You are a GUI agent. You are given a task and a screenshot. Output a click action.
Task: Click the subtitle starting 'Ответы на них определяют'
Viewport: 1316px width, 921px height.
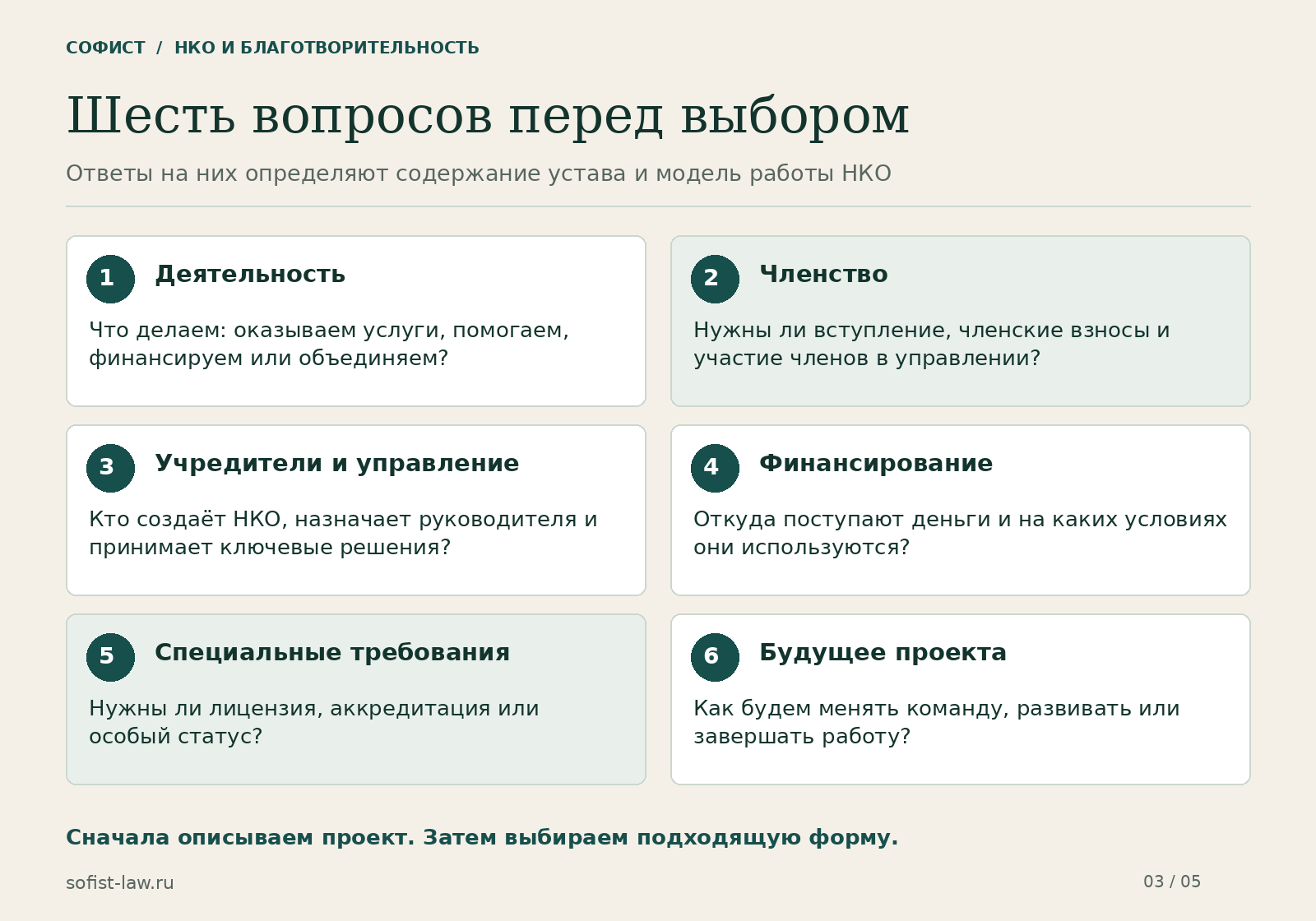pyautogui.click(x=479, y=174)
